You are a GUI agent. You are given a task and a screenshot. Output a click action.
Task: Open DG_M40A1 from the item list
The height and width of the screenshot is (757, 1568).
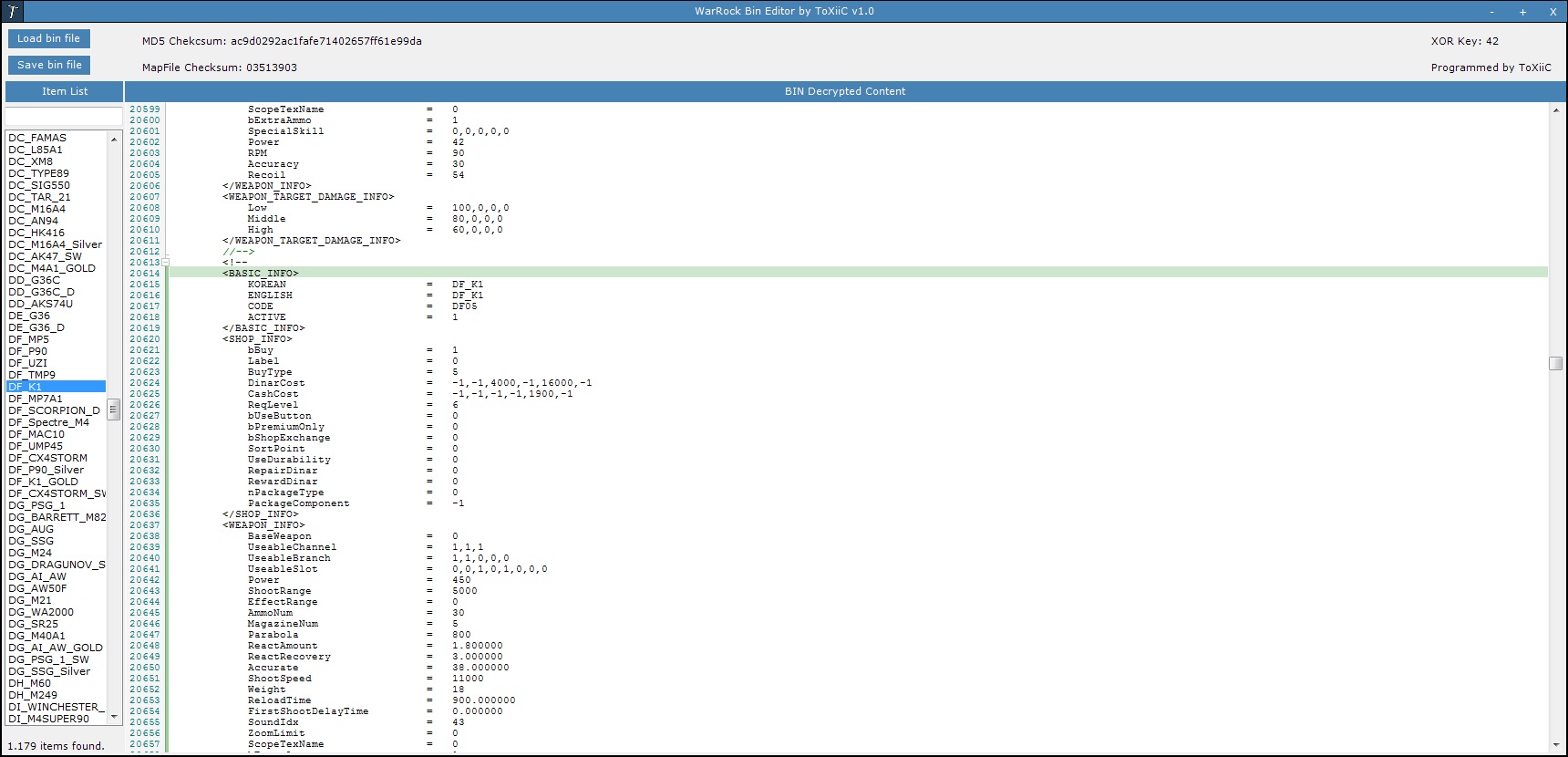coord(36,636)
